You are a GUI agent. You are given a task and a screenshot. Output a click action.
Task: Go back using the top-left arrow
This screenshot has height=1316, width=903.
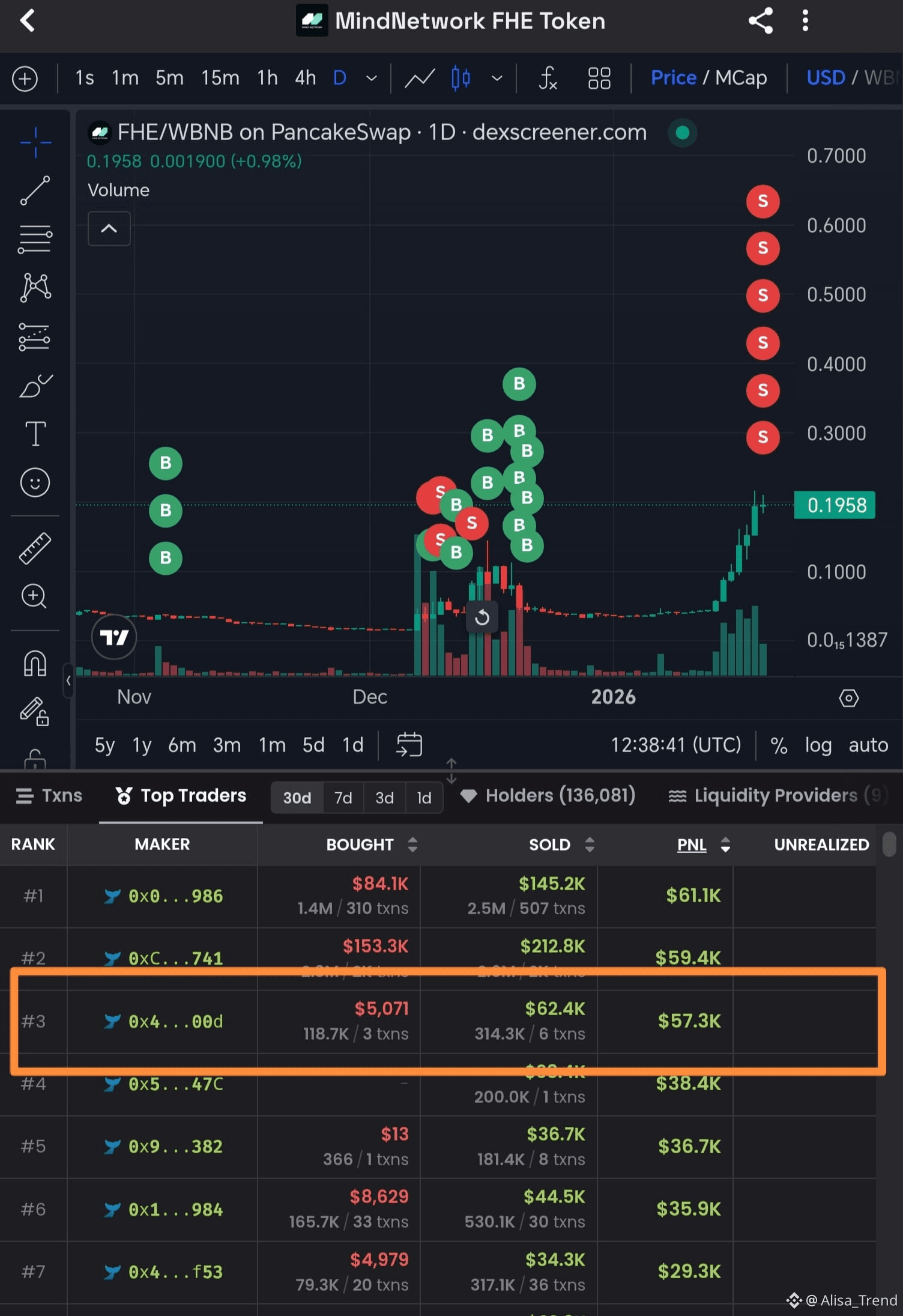(28, 21)
